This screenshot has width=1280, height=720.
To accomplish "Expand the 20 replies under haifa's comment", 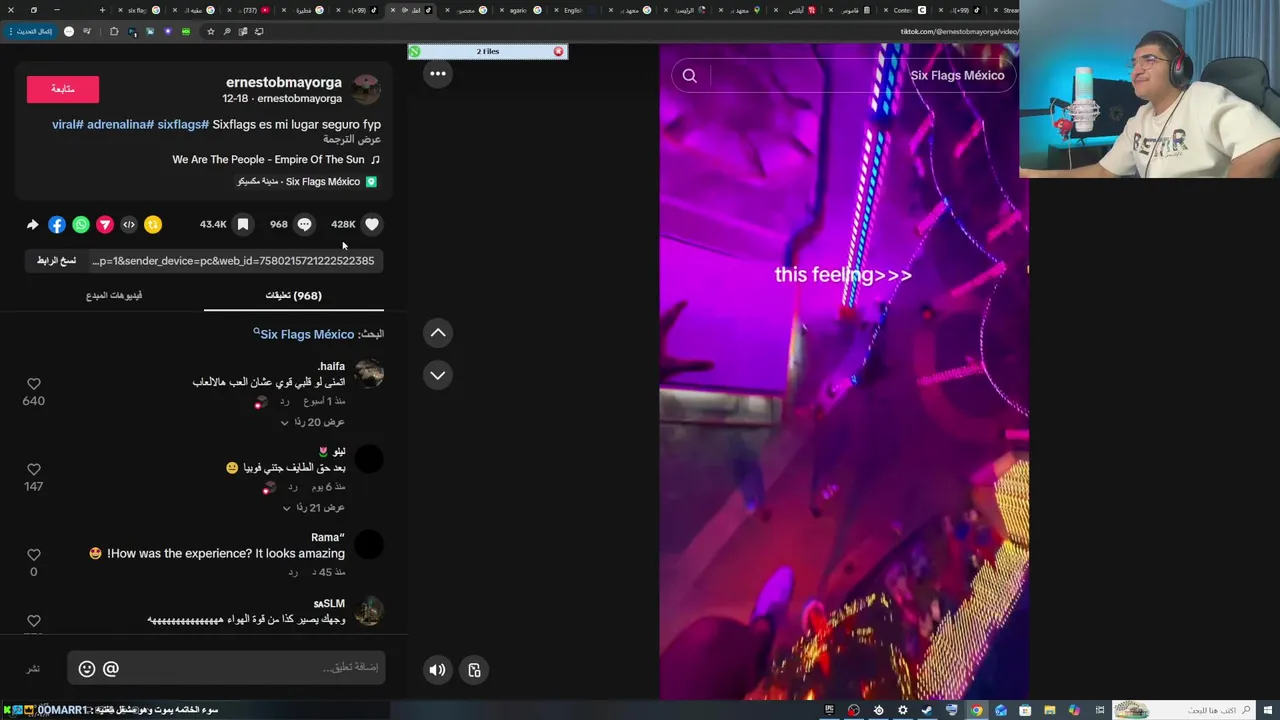I will (x=312, y=422).
